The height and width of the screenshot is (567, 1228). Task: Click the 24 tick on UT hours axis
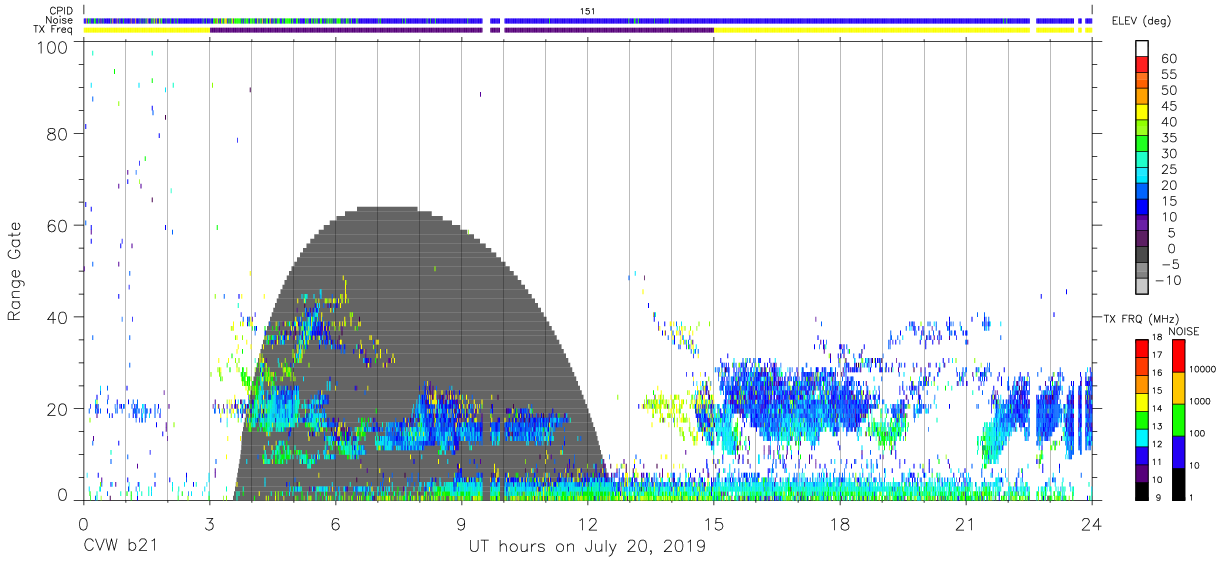click(1092, 524)
